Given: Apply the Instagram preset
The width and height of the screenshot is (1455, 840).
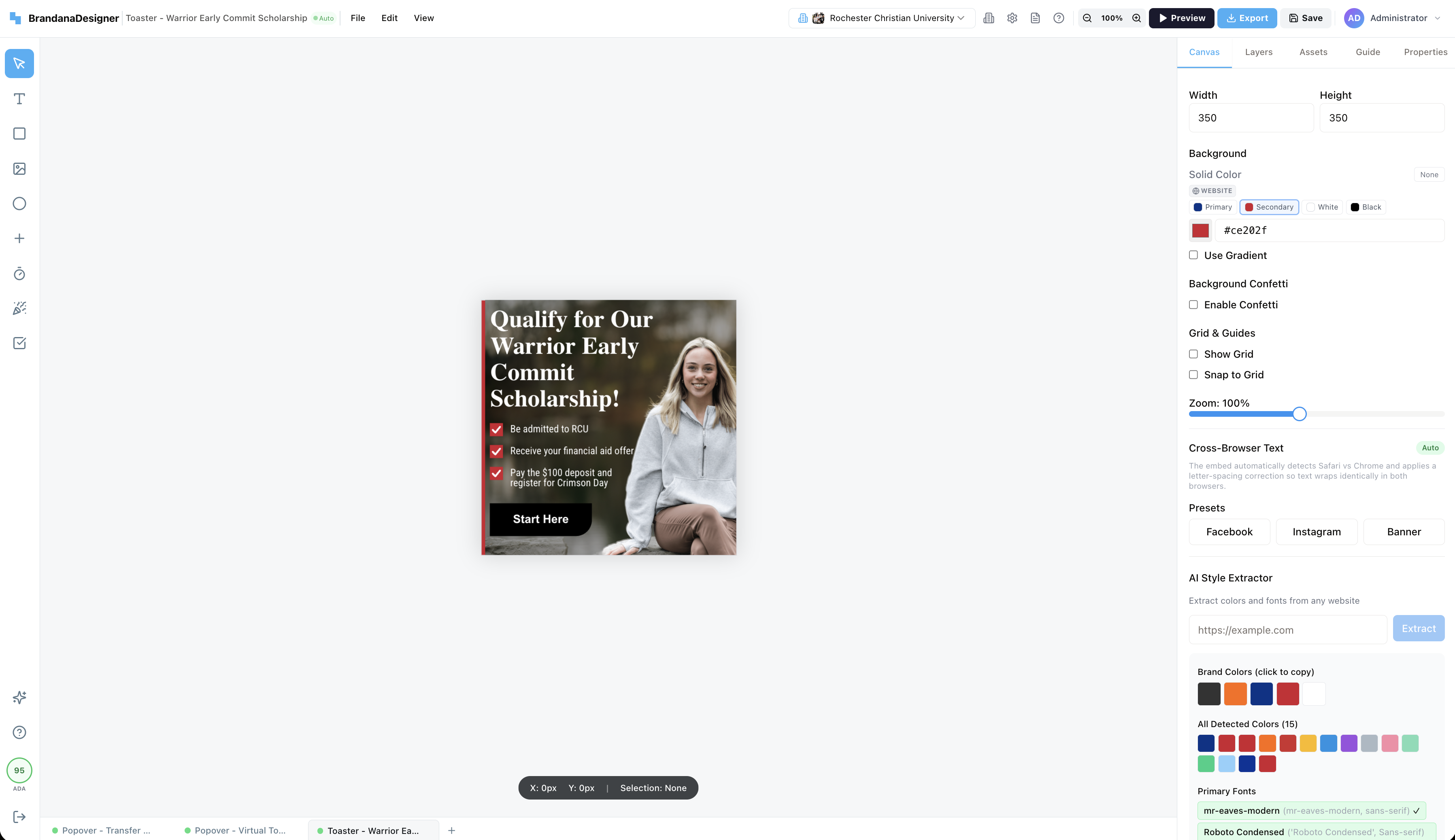Looking at the screenshot, I should pyautogui.click(x=1317, y=532).
